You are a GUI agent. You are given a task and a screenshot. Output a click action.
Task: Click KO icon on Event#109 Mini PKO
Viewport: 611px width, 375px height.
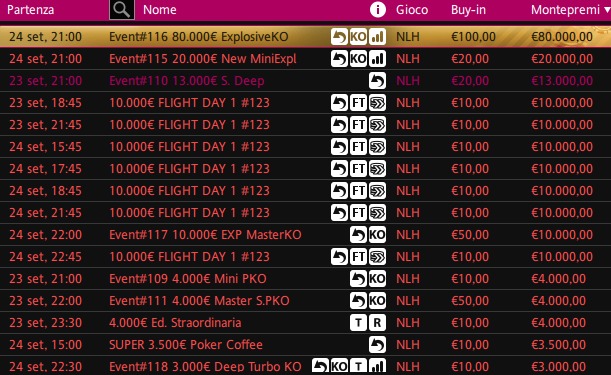pyautogui.click(x=377, y=279)
